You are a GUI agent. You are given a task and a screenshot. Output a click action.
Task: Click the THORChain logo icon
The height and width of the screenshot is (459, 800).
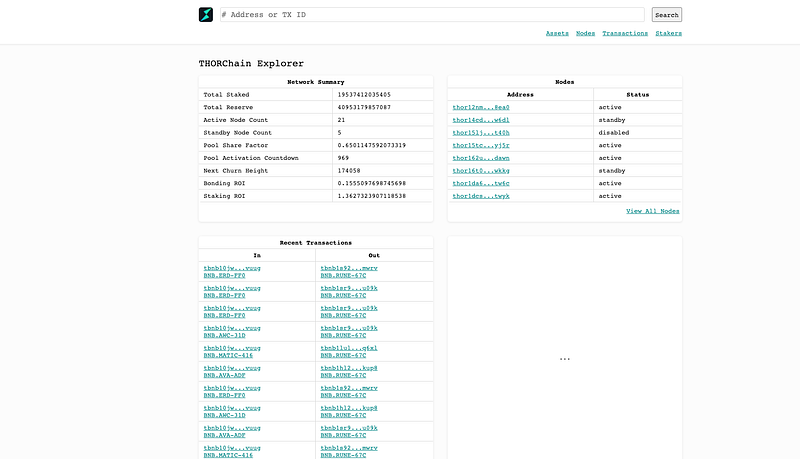pyautogui.click(x=206, y=14)
